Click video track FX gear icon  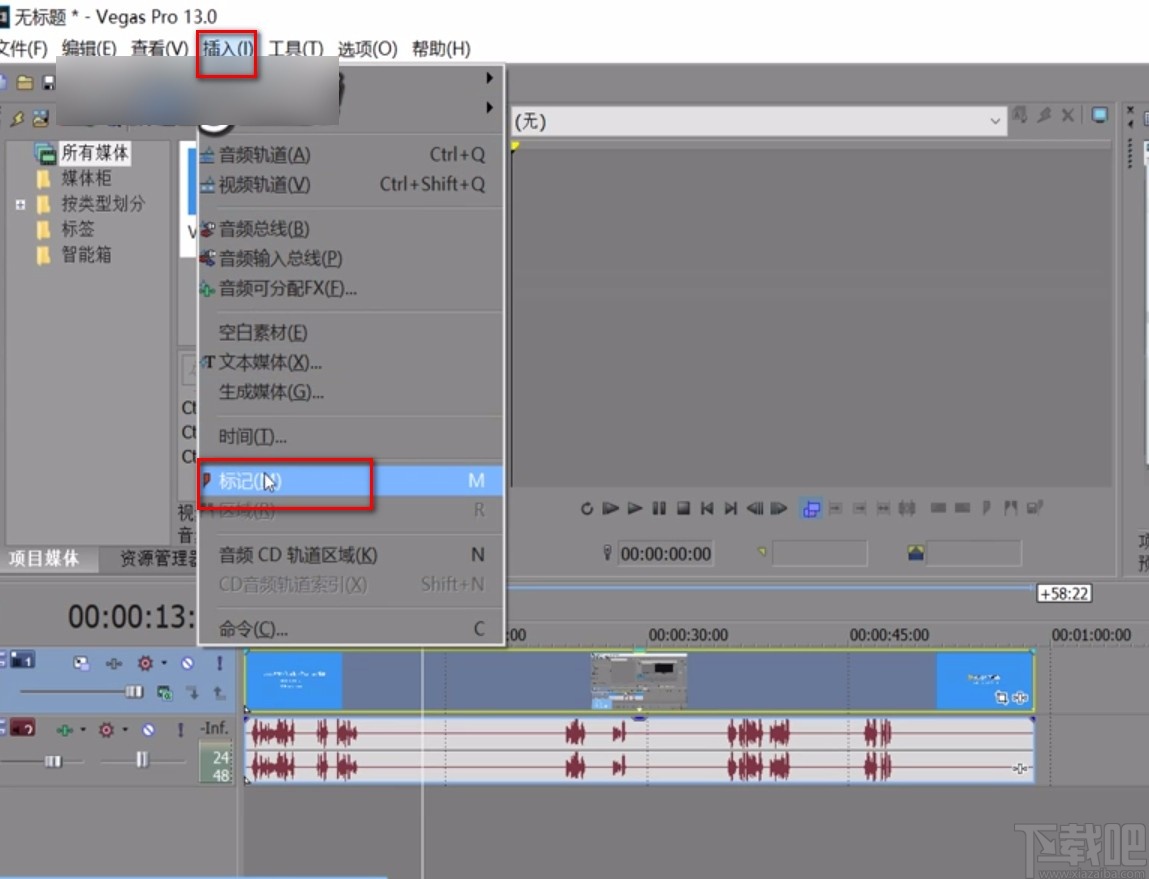(x=145, y=663)
